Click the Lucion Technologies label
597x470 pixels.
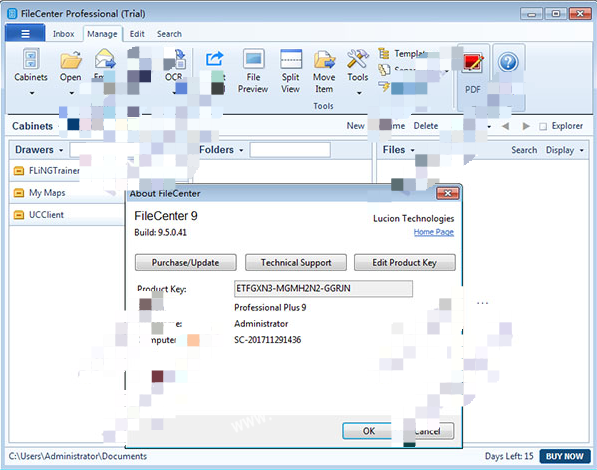[413, 219]
